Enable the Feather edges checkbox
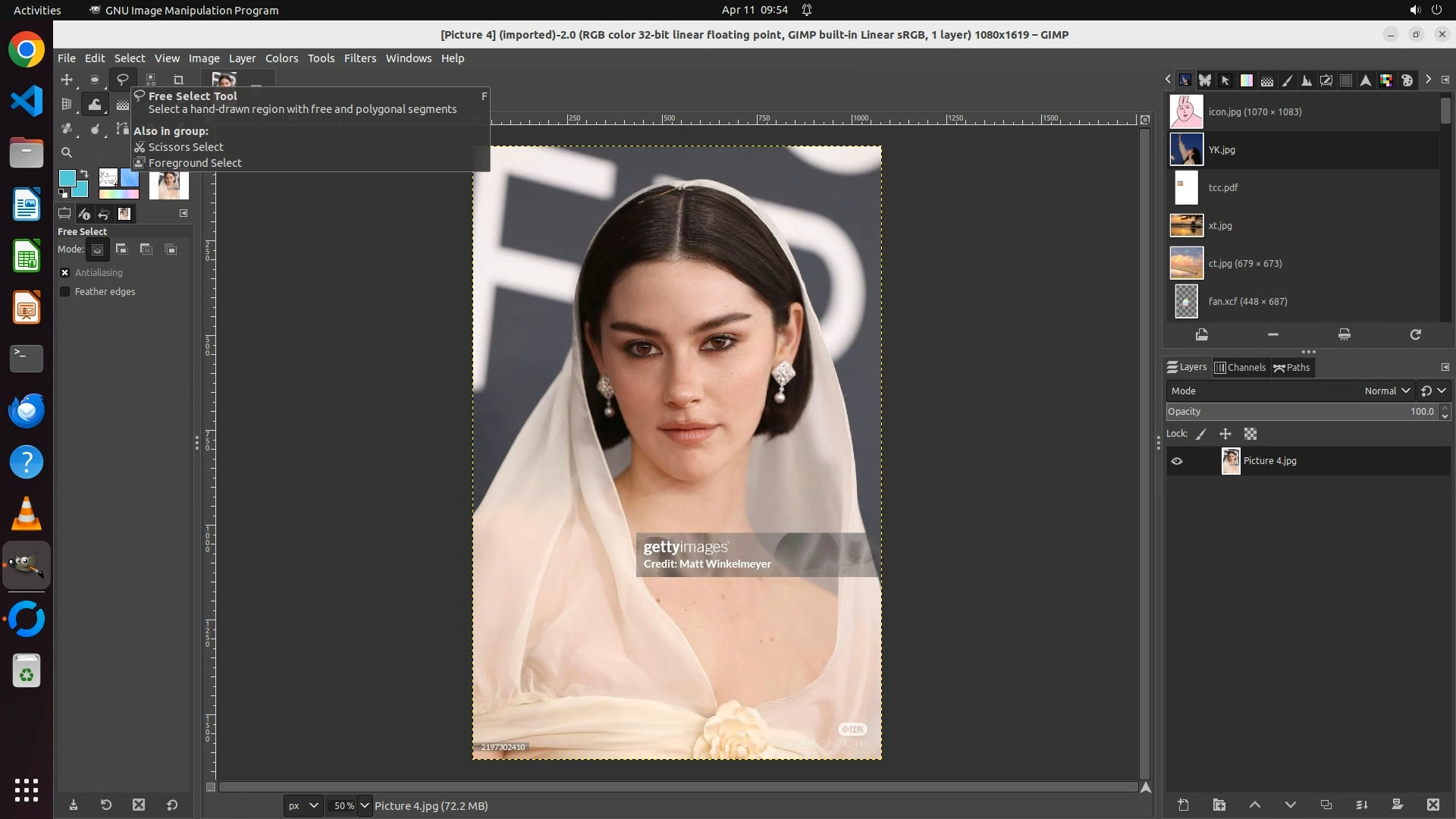The image size is (1456, 819). pos(65,291)
